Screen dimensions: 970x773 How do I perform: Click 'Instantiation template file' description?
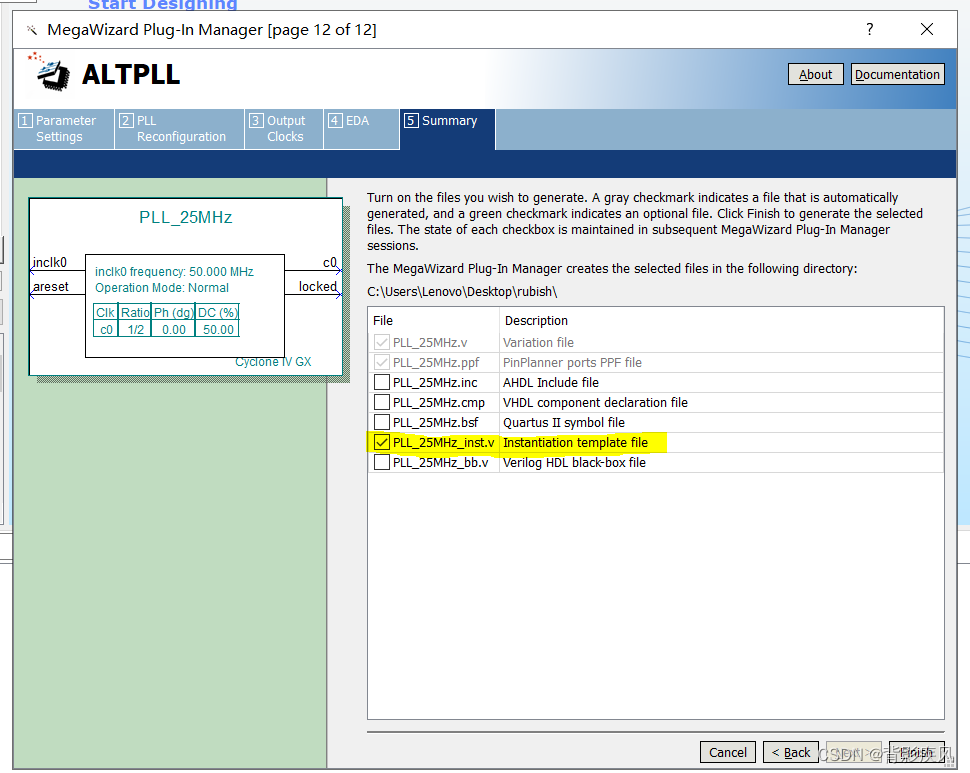coord(575,443)
